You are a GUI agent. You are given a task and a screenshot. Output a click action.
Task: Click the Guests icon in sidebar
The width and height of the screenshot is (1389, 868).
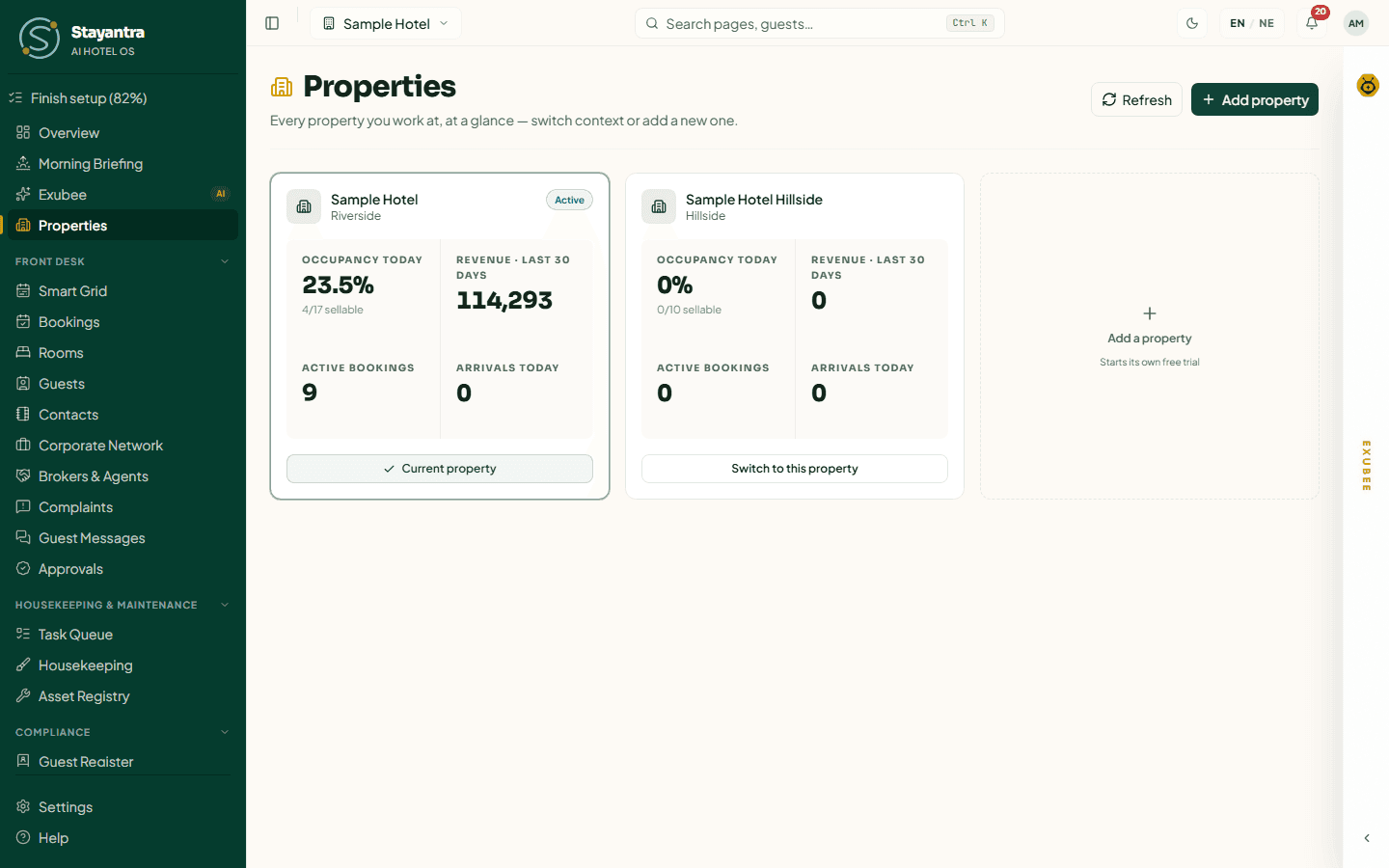point(23,383)
